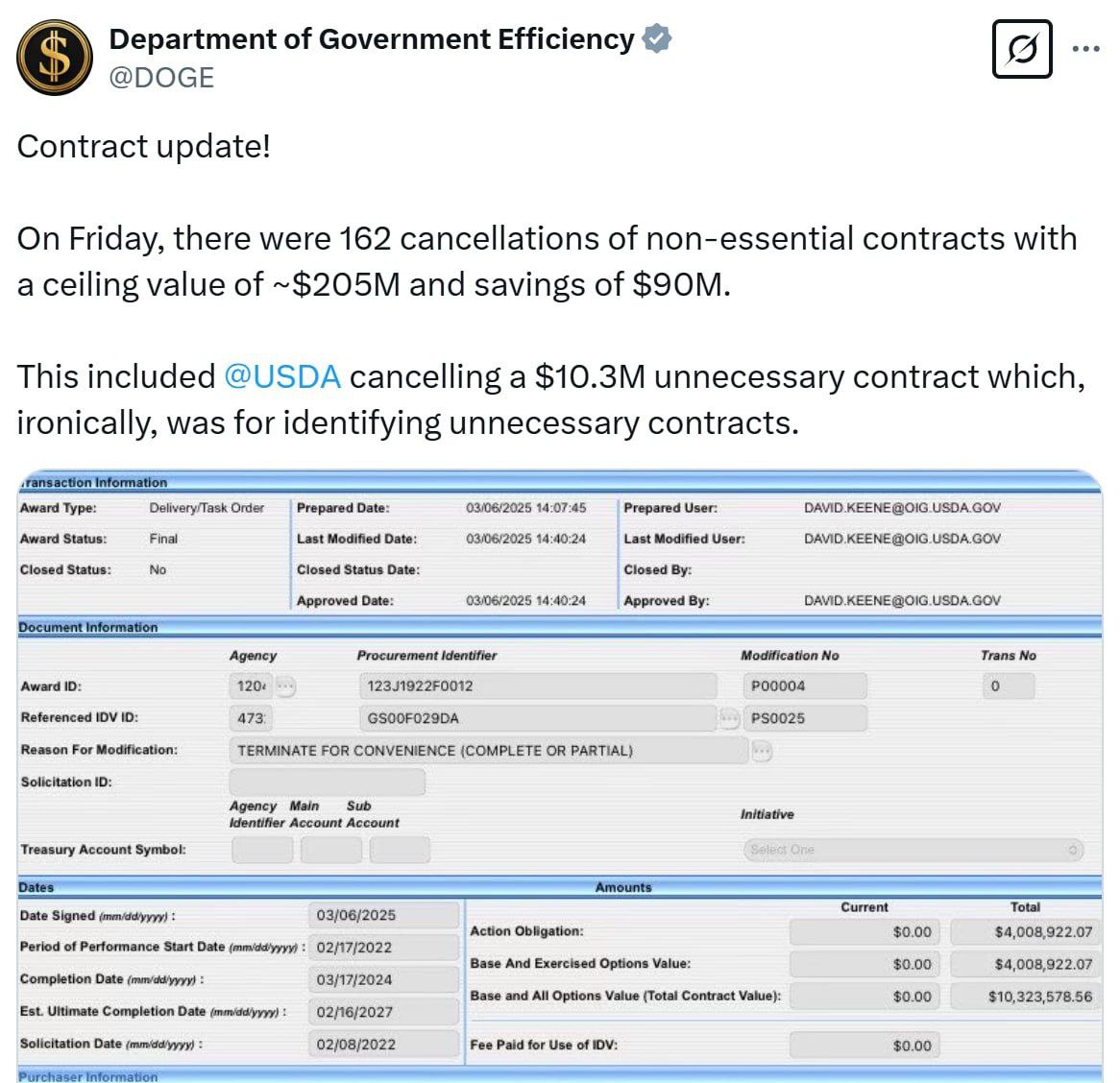Viewport: 1120px width, 1083px height.
Task: Click ellipsis button next to GS00F029DA field
Action: pos(730,718)
